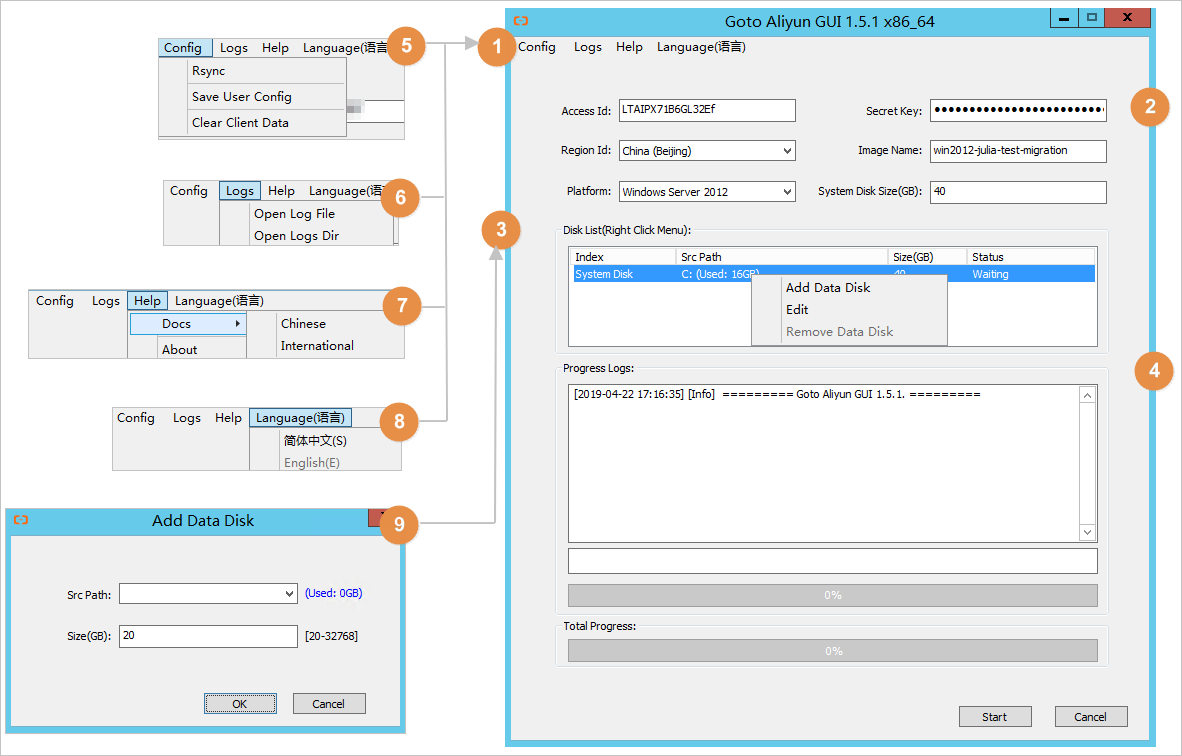The width and height of the screenshot is (1182, 756).
Task: Click the Goto Aliyun app logo icon in the title bar
Action: 521,21
